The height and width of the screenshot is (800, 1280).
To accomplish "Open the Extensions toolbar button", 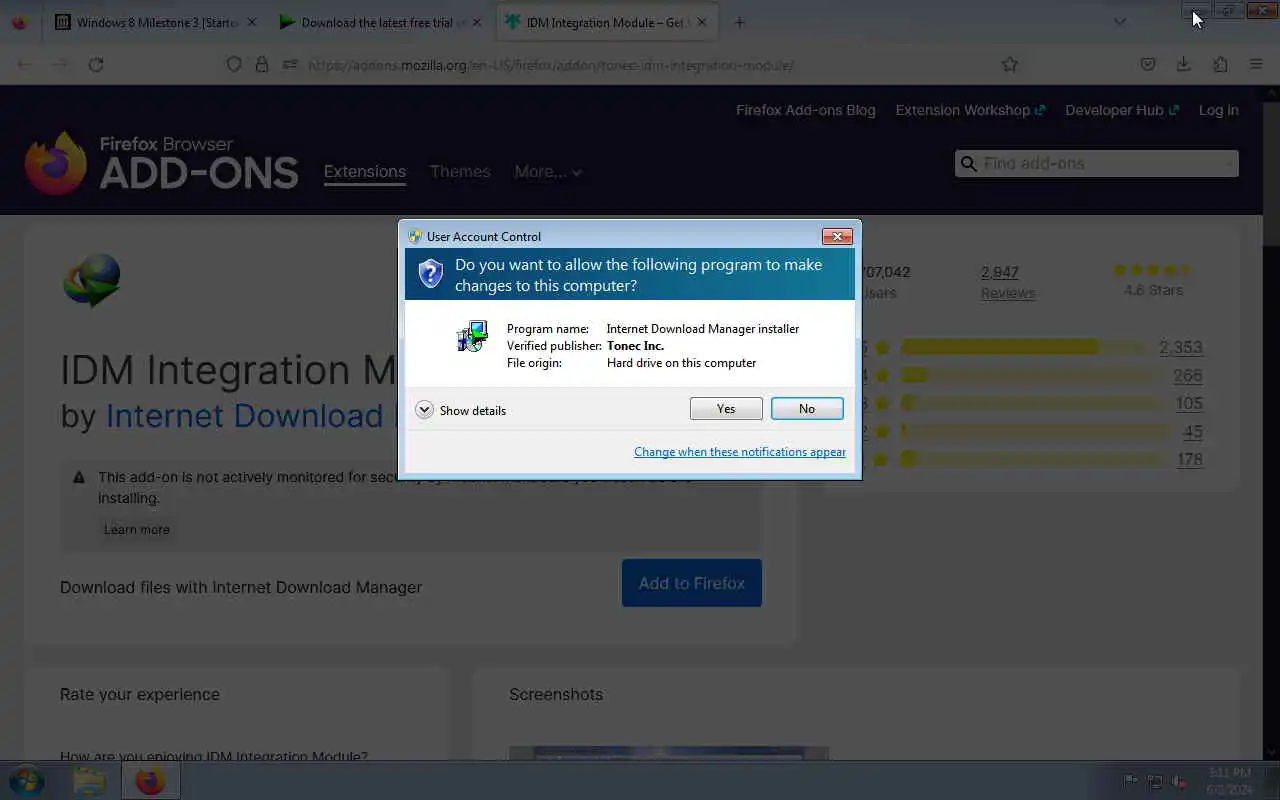I will (1220, 64).
